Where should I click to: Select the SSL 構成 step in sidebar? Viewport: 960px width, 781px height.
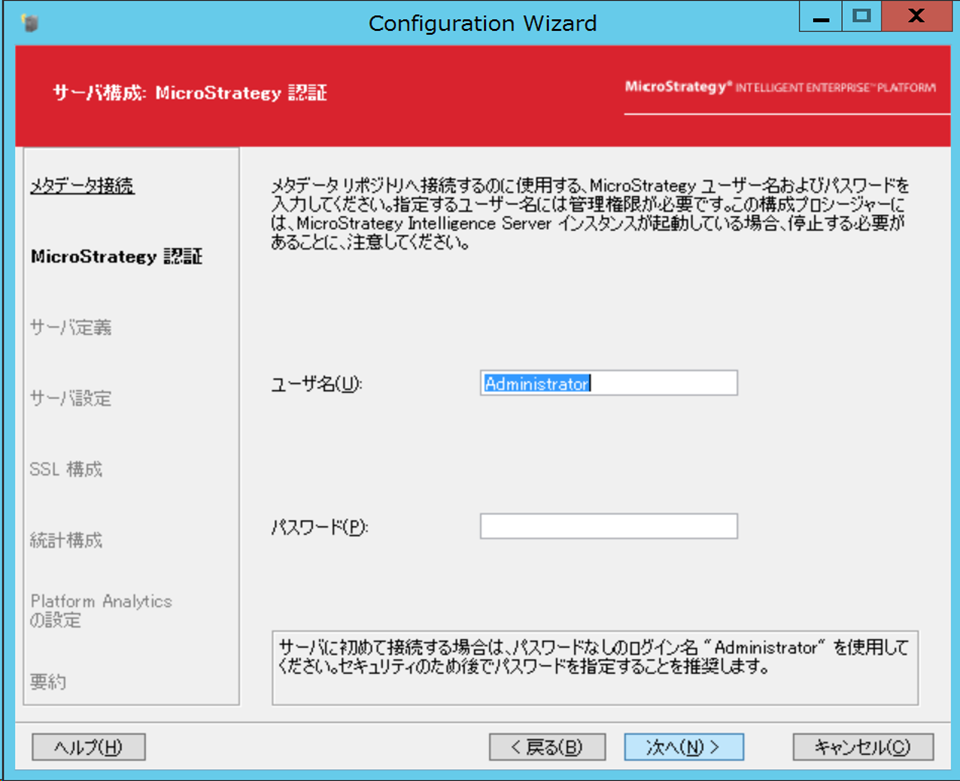[x=66, y=469]
